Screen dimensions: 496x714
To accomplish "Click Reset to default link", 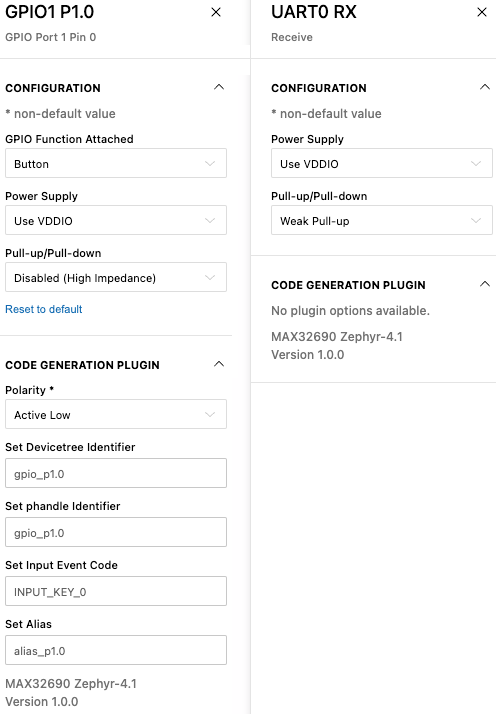I will pos(44,309).
